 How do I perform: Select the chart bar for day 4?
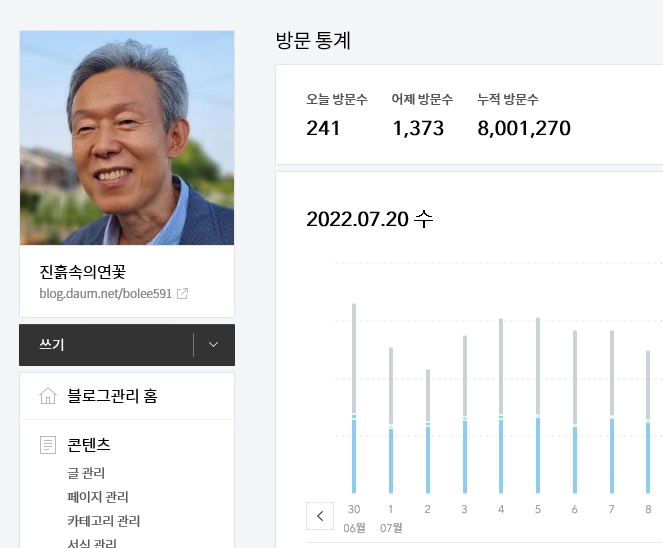[501, 406]
